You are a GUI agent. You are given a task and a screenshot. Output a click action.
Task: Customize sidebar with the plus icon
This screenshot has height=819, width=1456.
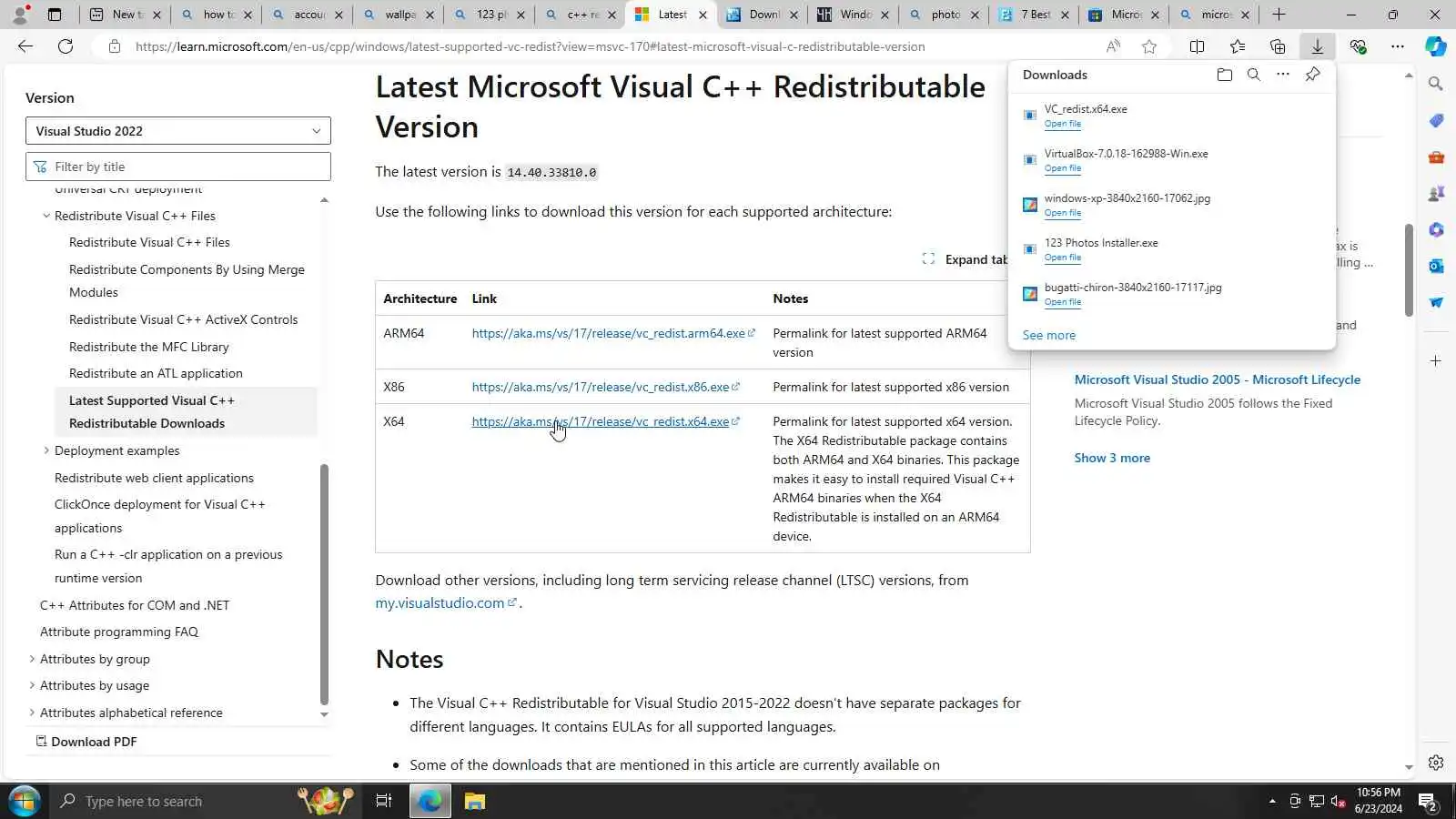click(1436, 361)
